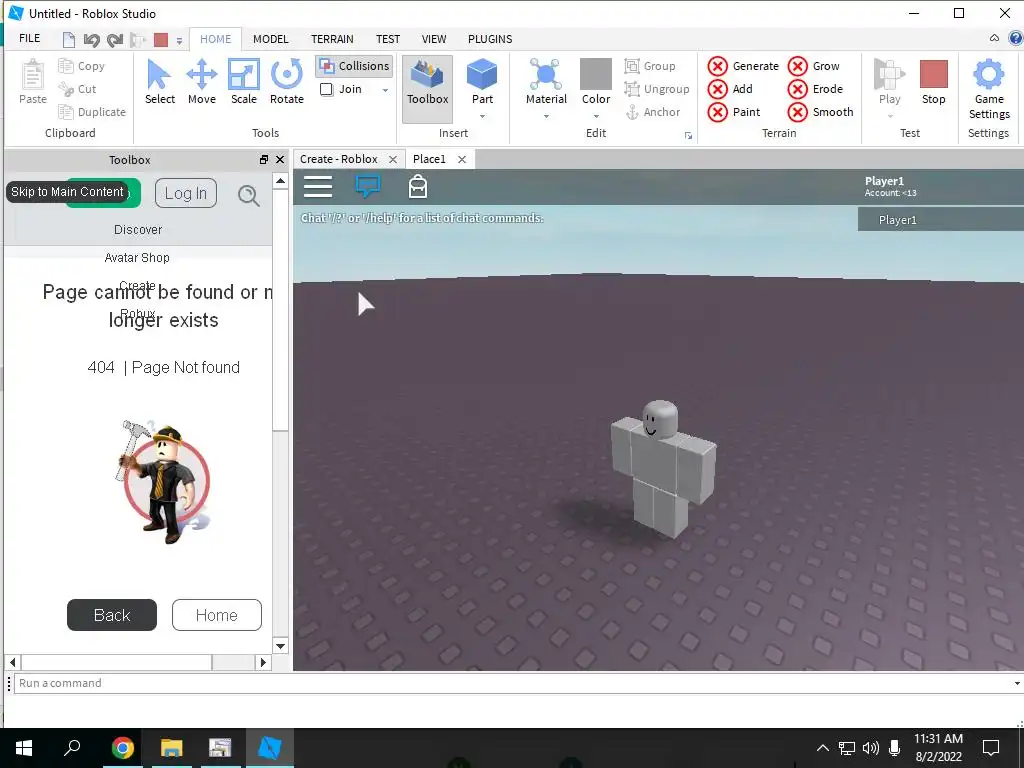
Task: Click the Run a command input field
Action: tap(513, 683)
